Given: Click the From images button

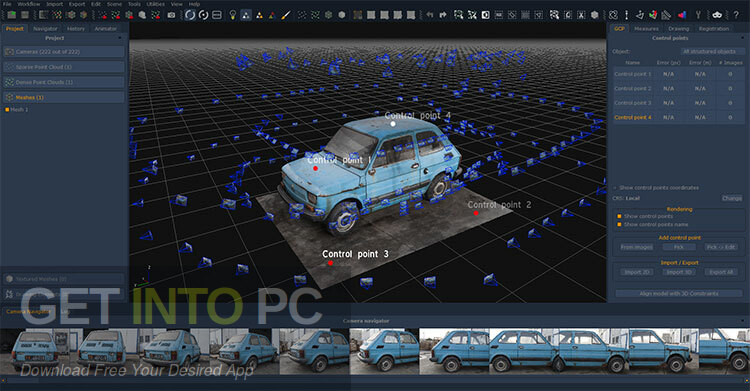Looking at the screenshot, I should coord(636,247).
